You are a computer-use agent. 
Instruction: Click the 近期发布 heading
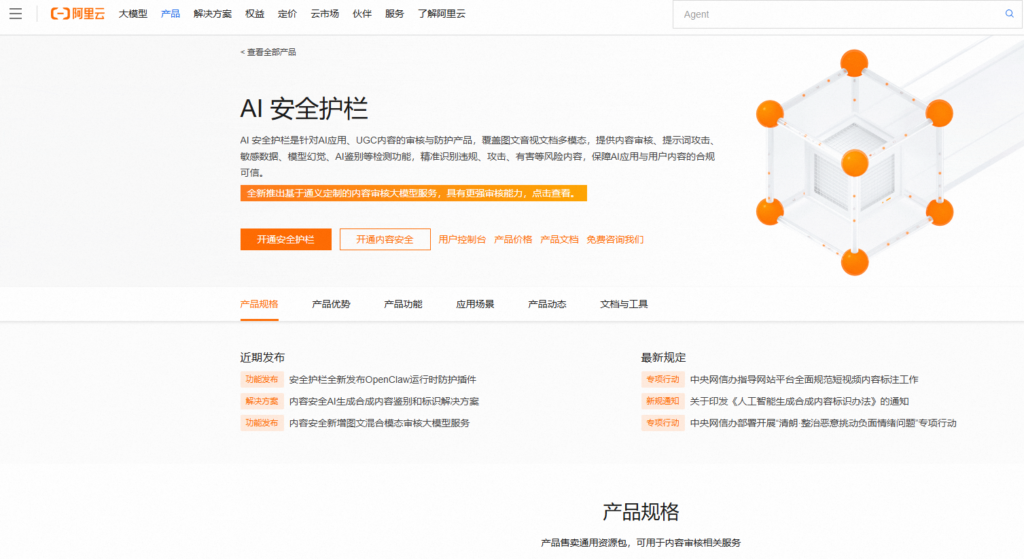[x=262, y=357]
